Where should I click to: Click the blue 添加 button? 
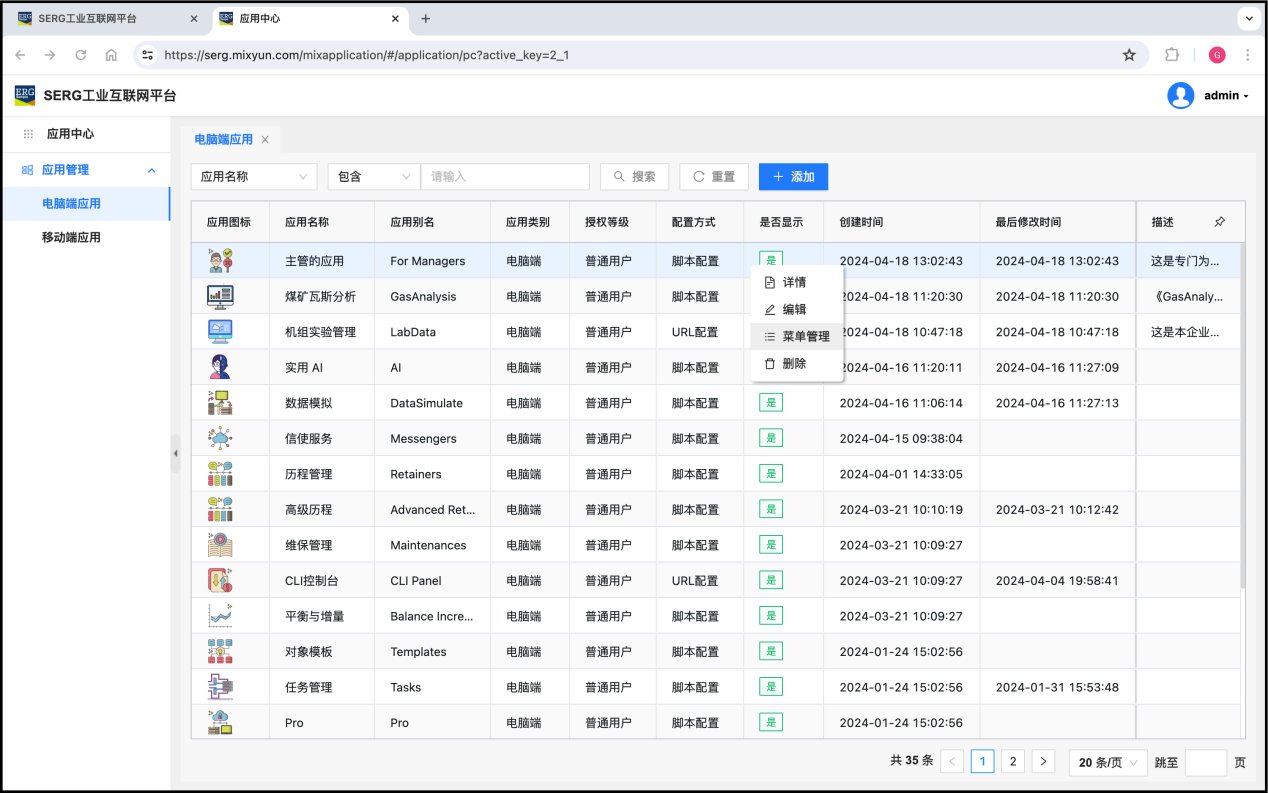point(793,177)
